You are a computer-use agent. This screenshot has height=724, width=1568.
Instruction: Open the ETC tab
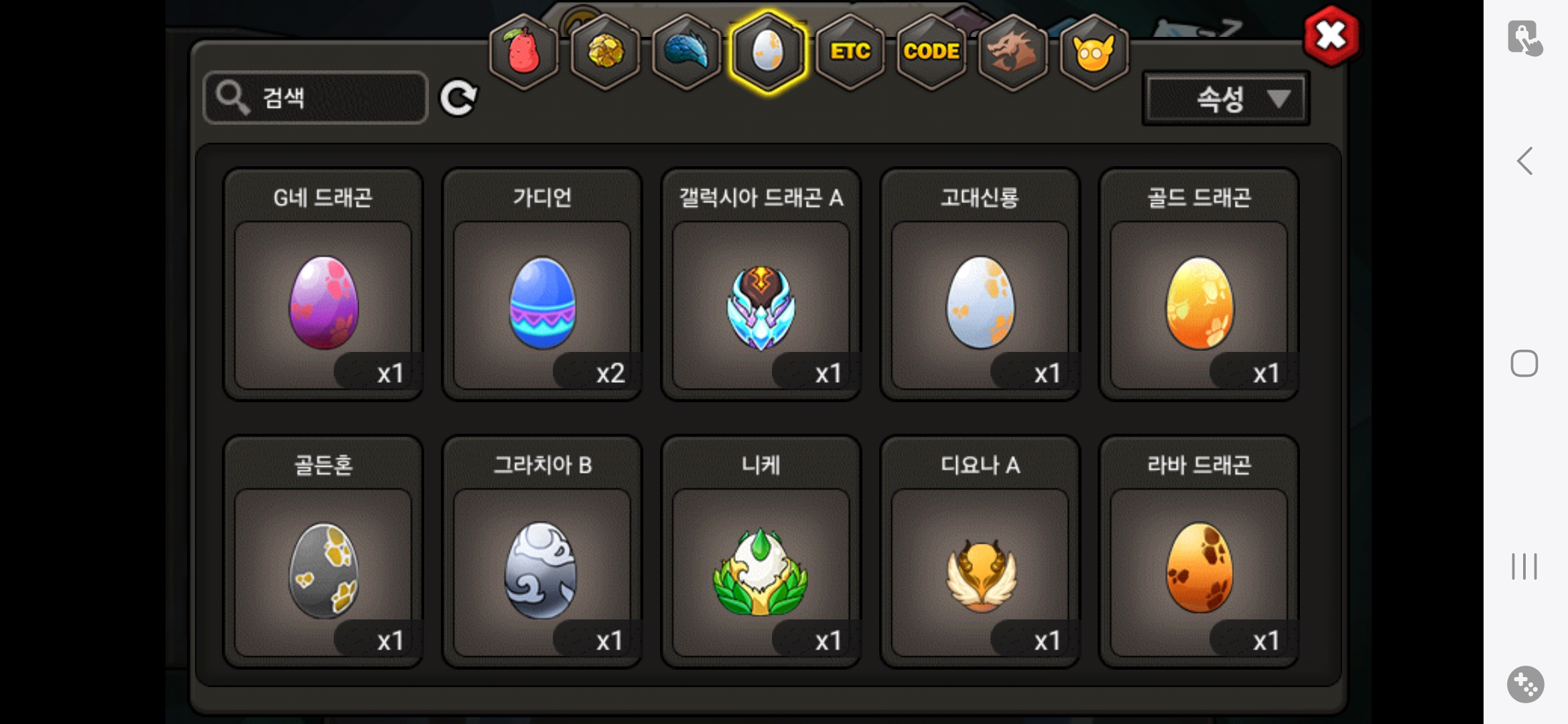[850, 52]
